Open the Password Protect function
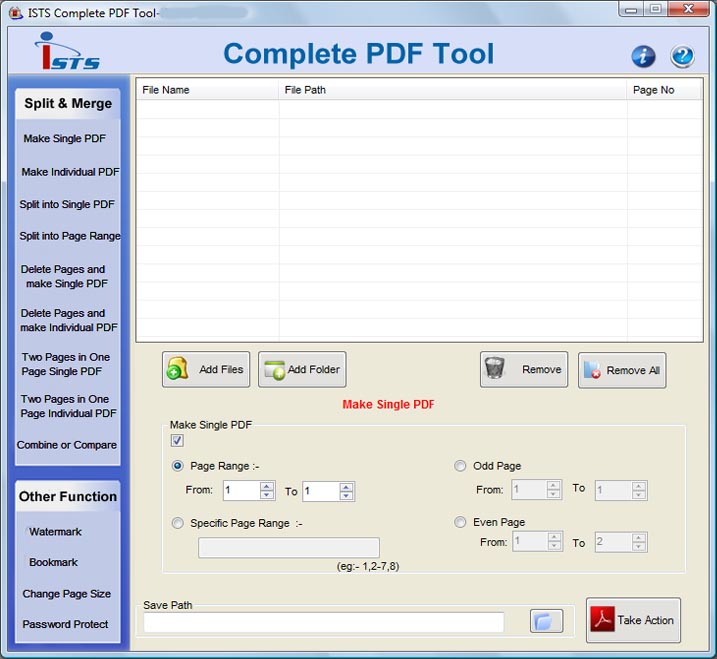Viewport: 717px width, 659px height. [65, 624]
